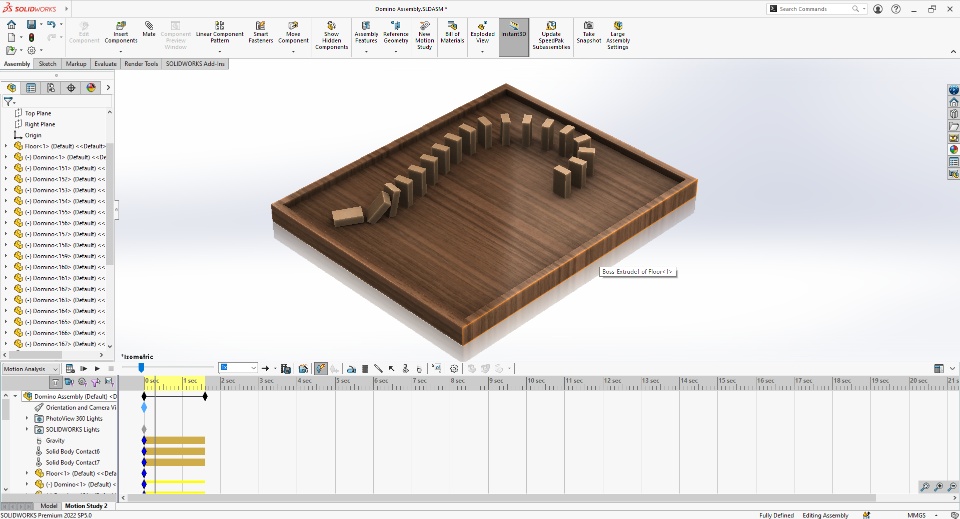Image resolution: width=960 pixels, height=519 pixels.
Task: Open the playback mode dropdown arrow
Action: tap(275, 369)
